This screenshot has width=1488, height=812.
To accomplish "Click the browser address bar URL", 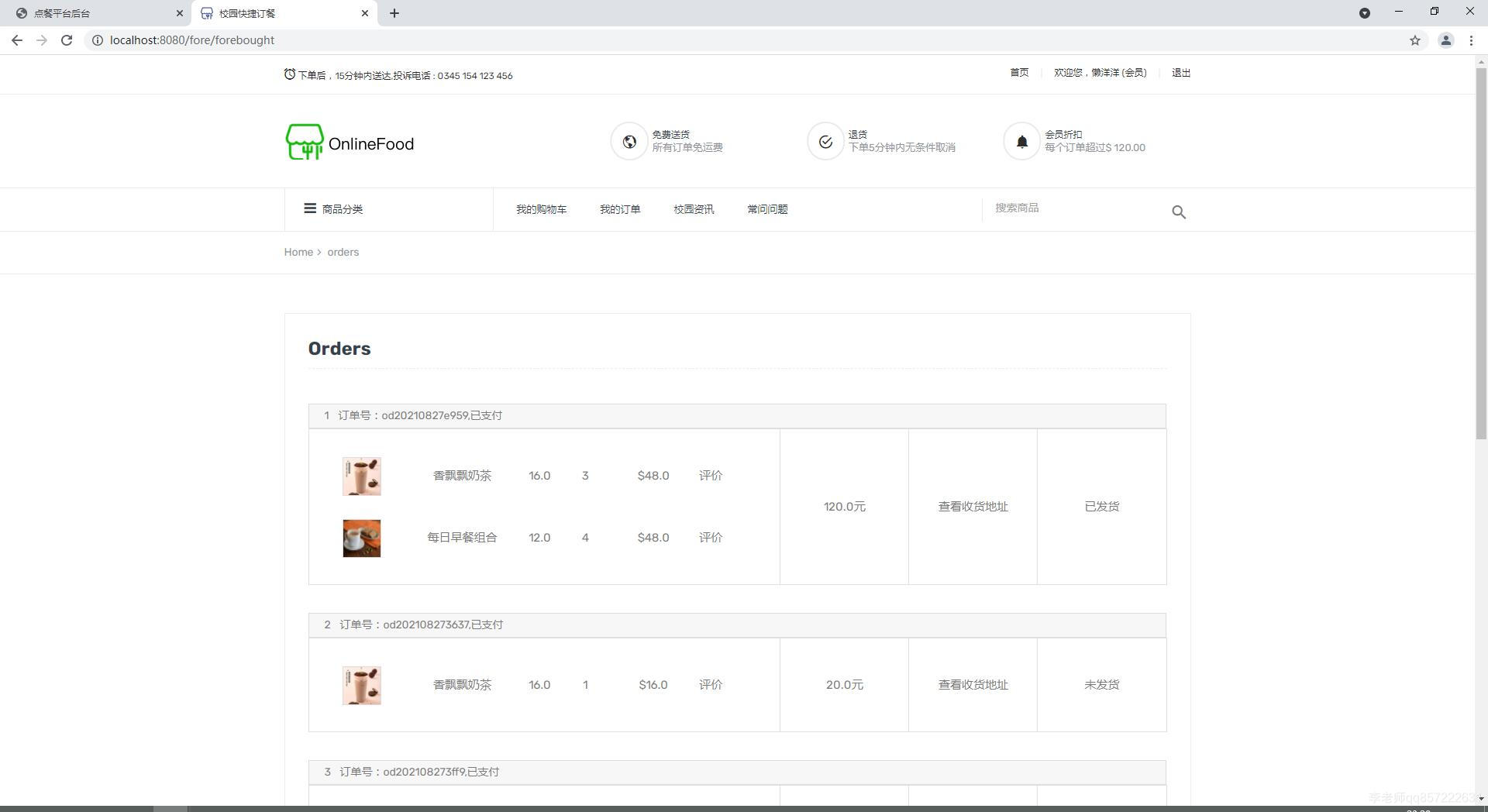I will click(x=192, y=40).
